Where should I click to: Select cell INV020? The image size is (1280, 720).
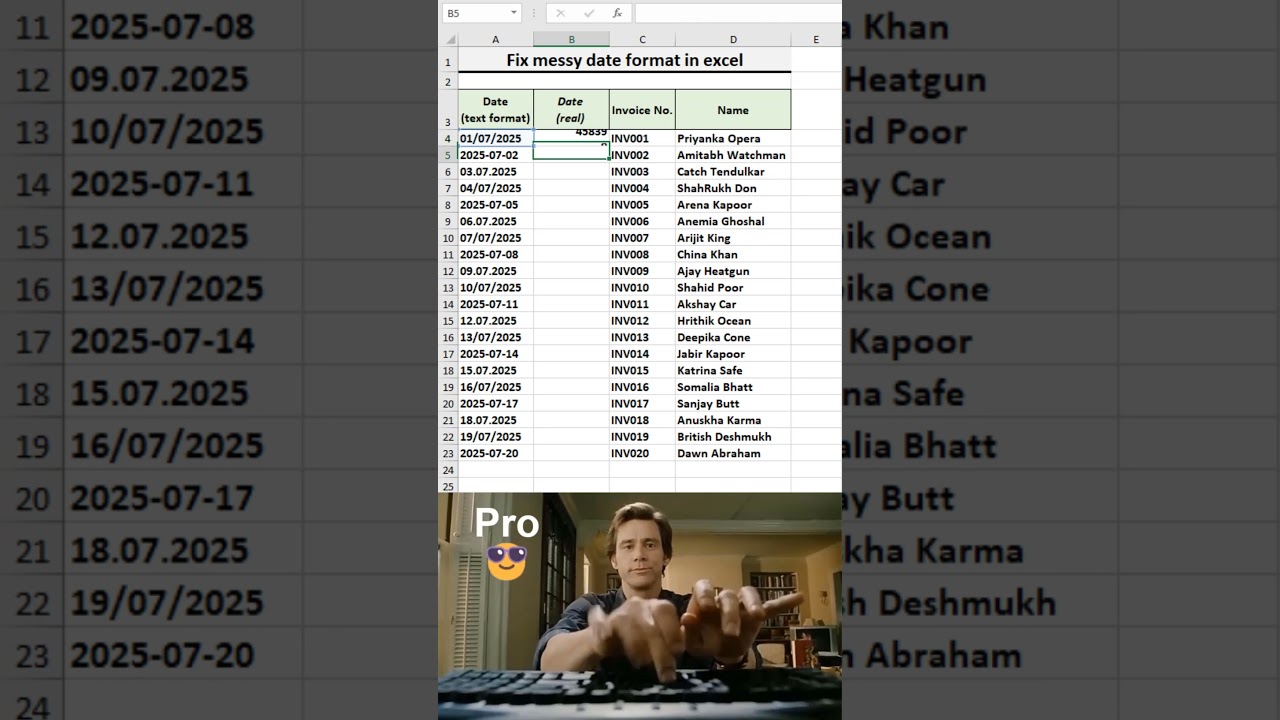pyautogui.click(x=642, y=453)
